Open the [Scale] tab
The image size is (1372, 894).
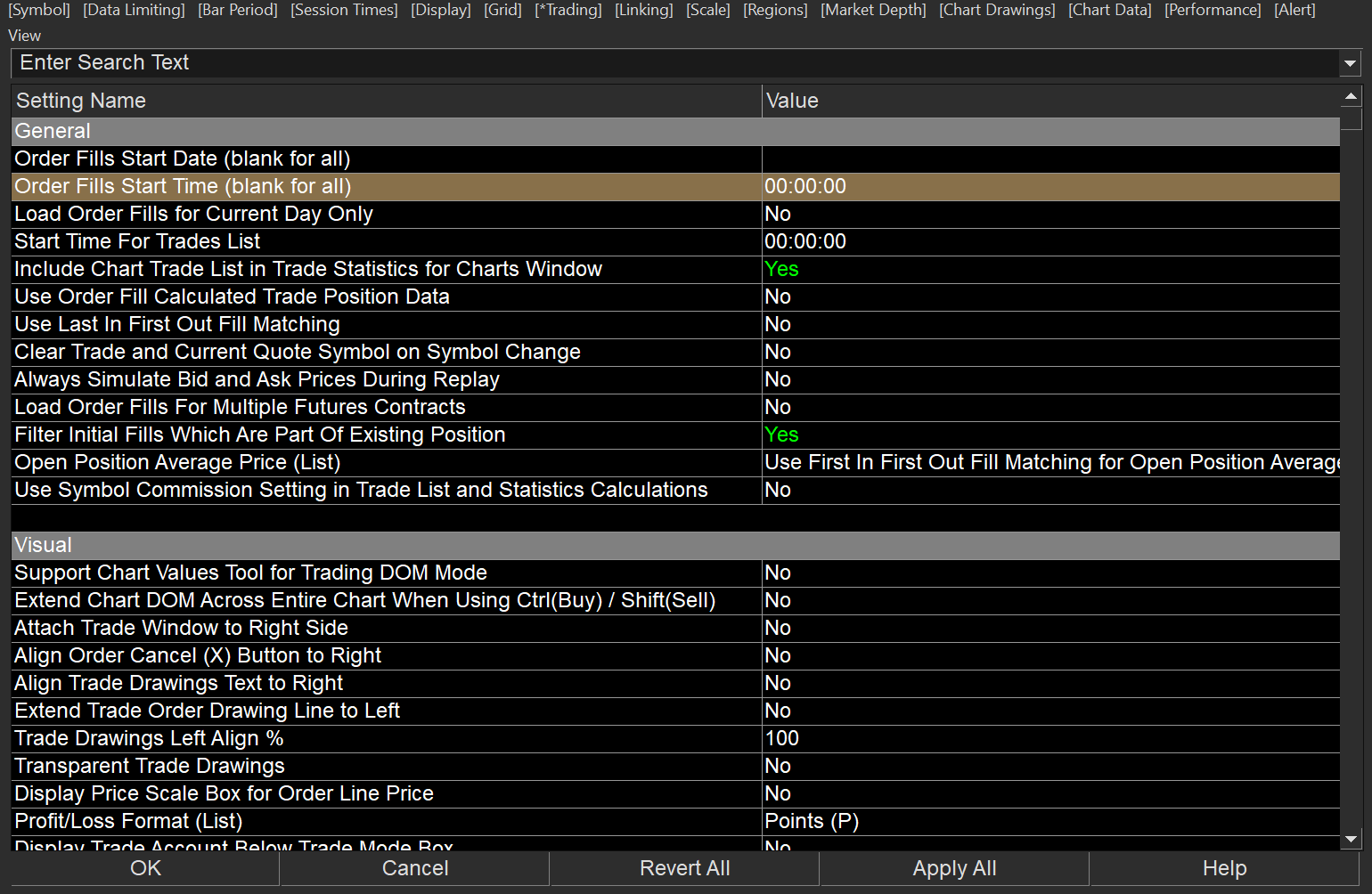point(708,10)
